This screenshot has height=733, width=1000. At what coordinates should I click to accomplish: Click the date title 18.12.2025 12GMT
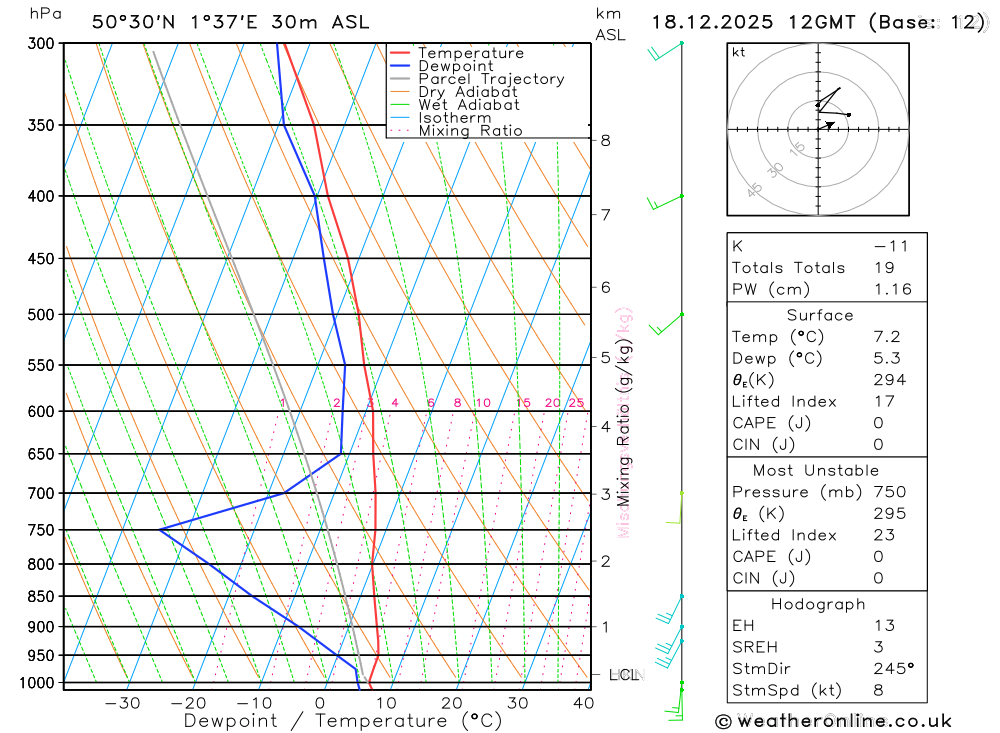pos(753,22)
